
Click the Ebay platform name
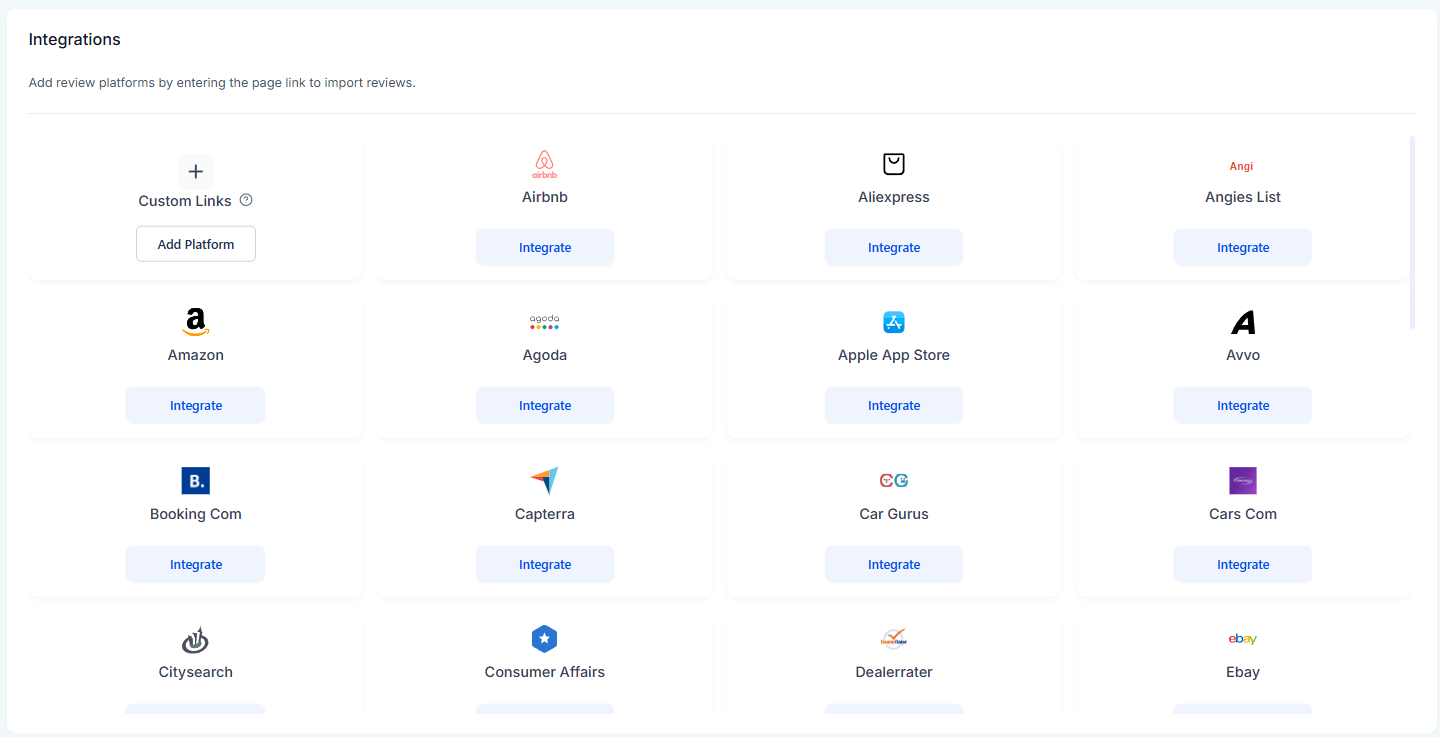coord(1243,672)
